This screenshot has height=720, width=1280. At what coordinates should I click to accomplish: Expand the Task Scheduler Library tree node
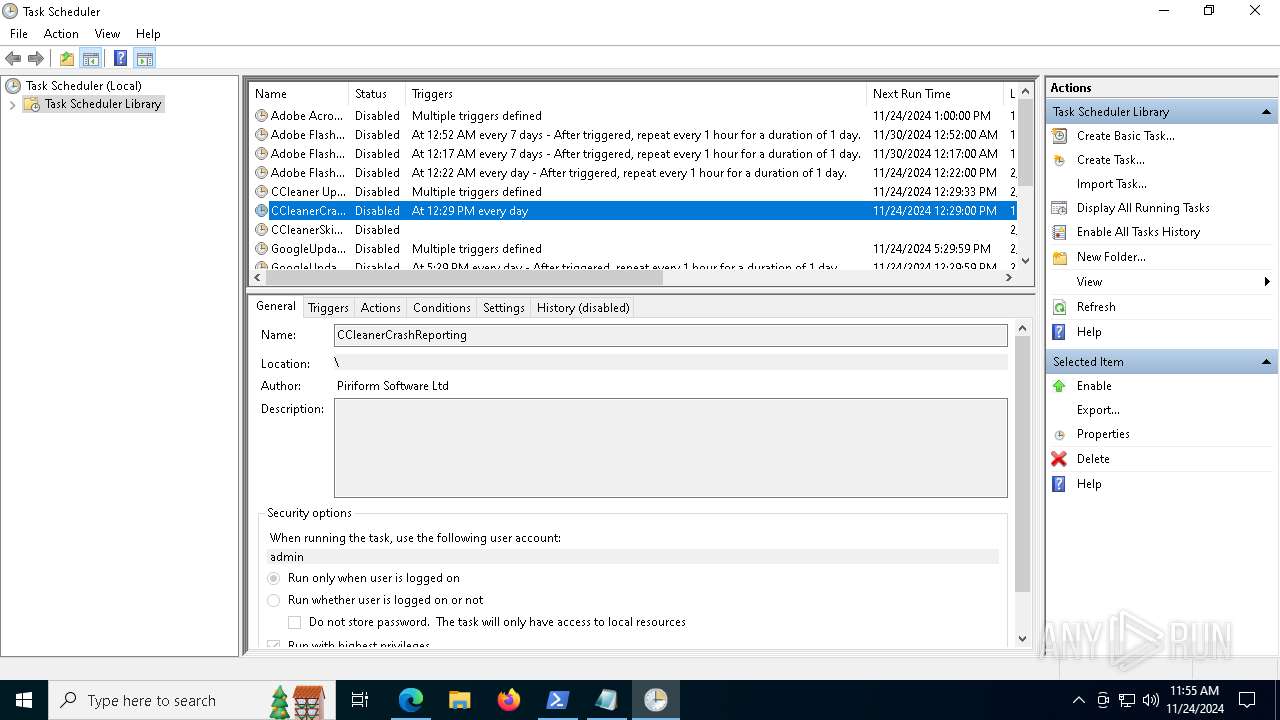pos(12,104)
